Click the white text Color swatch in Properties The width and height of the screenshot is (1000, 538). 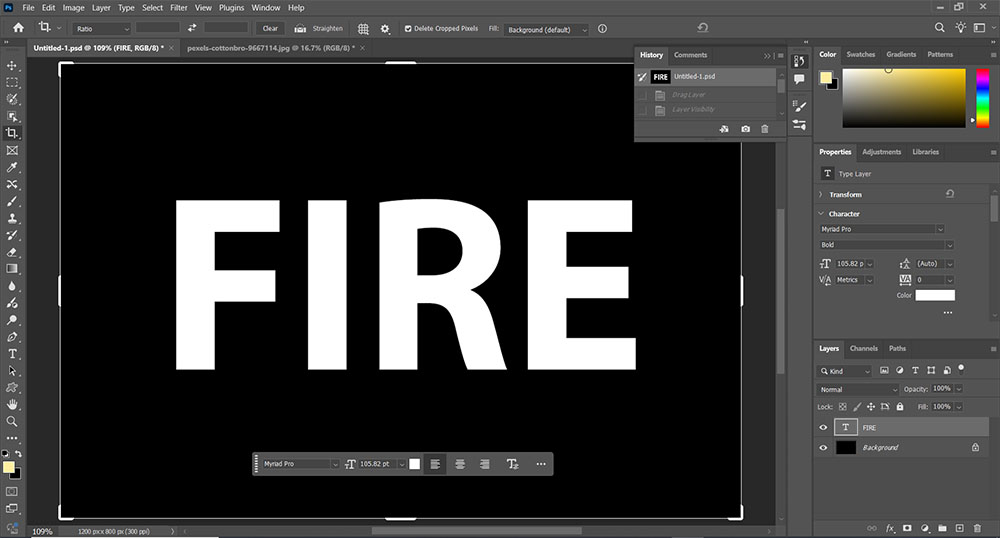pos(935,295)
